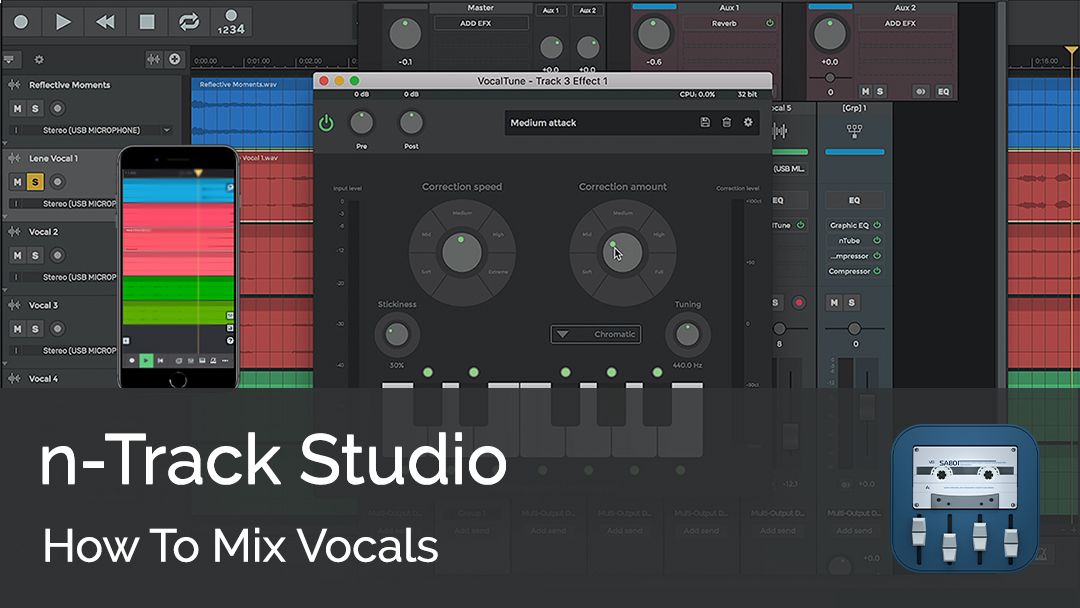Open the Reverb effect on Aux 1

click(724, 23)
